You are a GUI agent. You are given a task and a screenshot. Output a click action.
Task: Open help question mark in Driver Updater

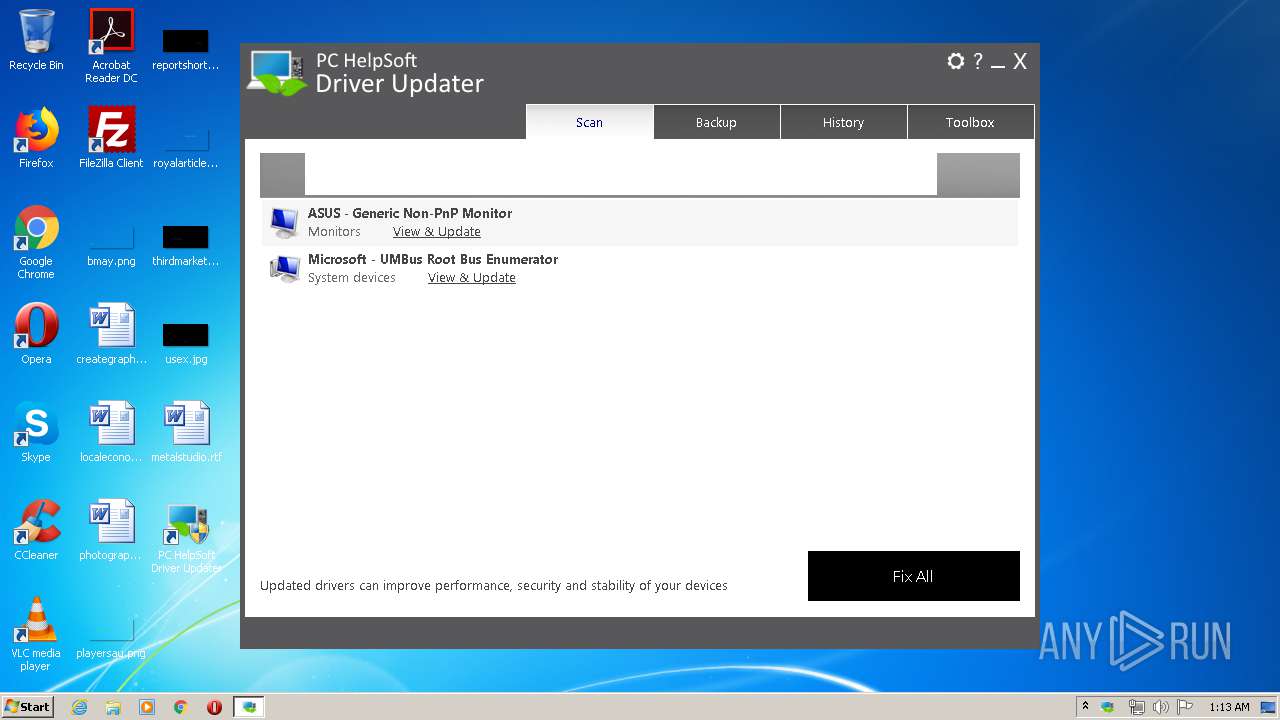point(978,61)
